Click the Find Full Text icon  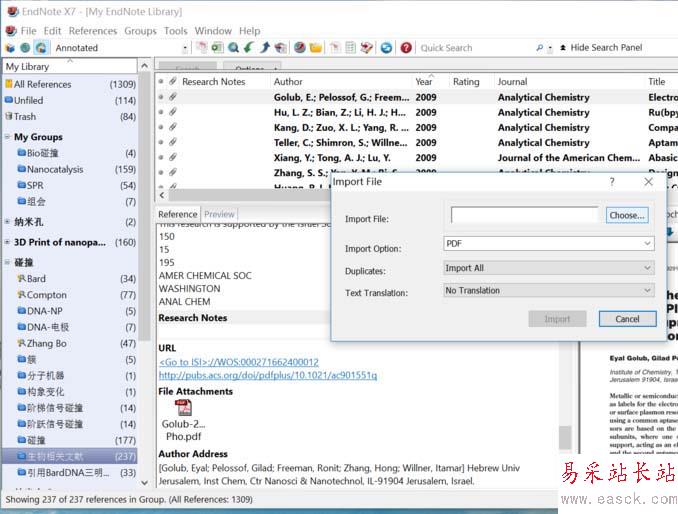(281, 48)
